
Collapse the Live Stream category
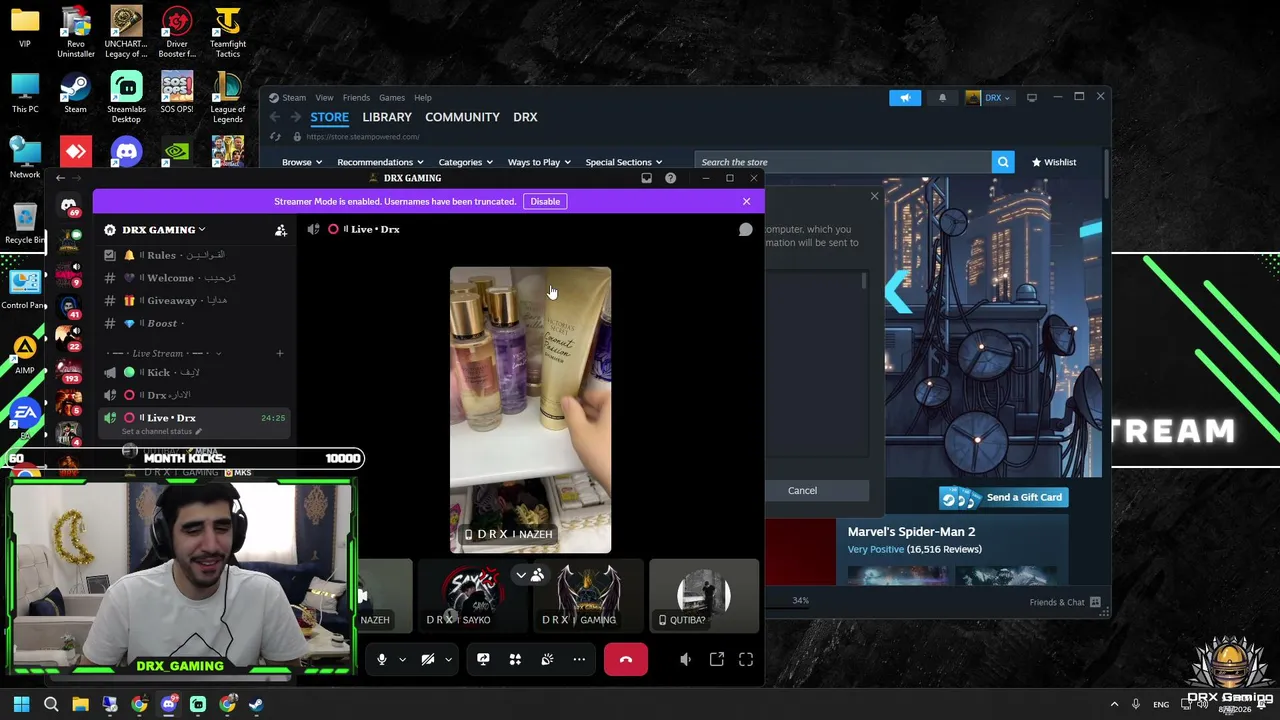pos(164,353)
